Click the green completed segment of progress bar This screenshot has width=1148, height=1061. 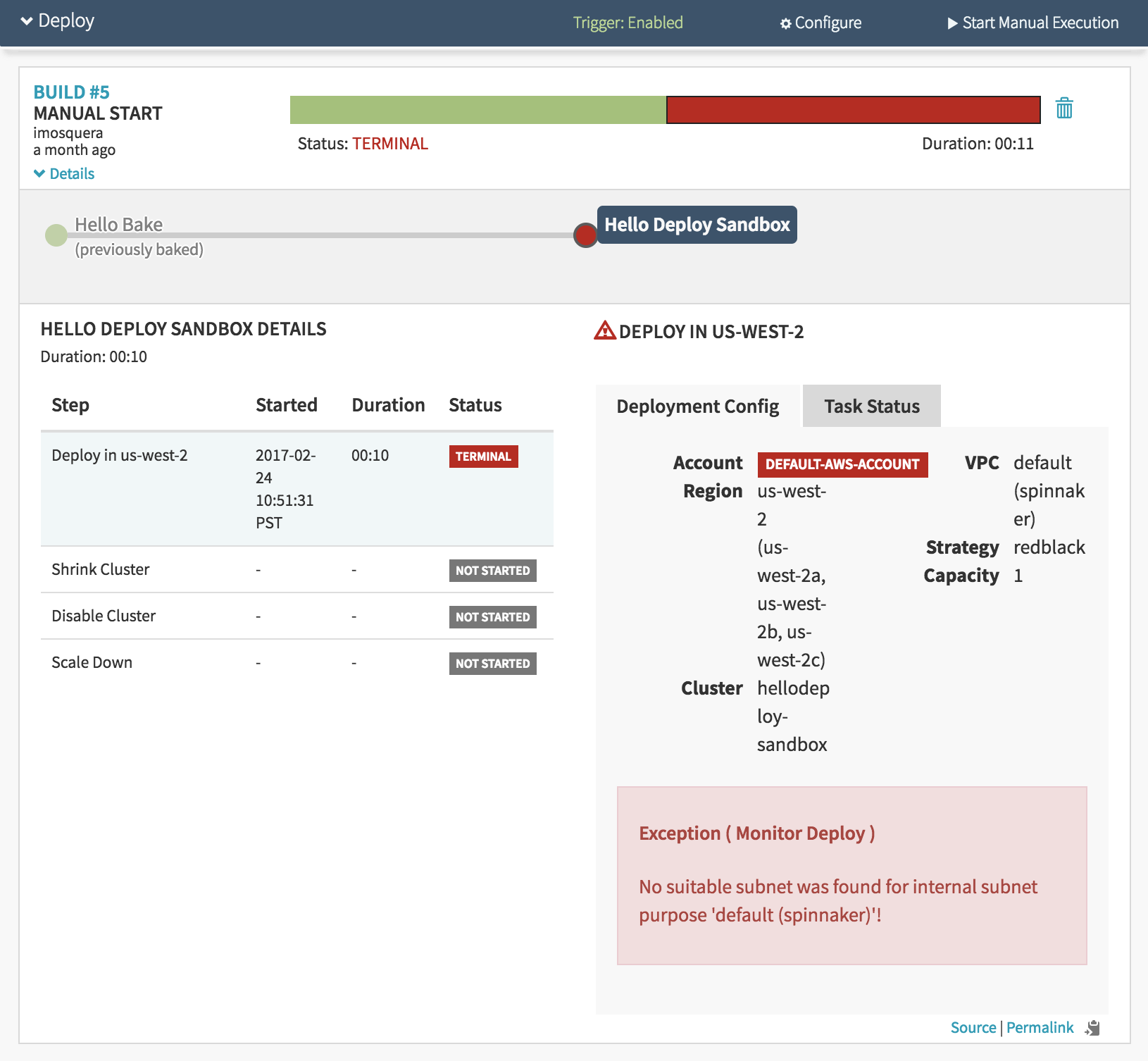tap(478, 110)
